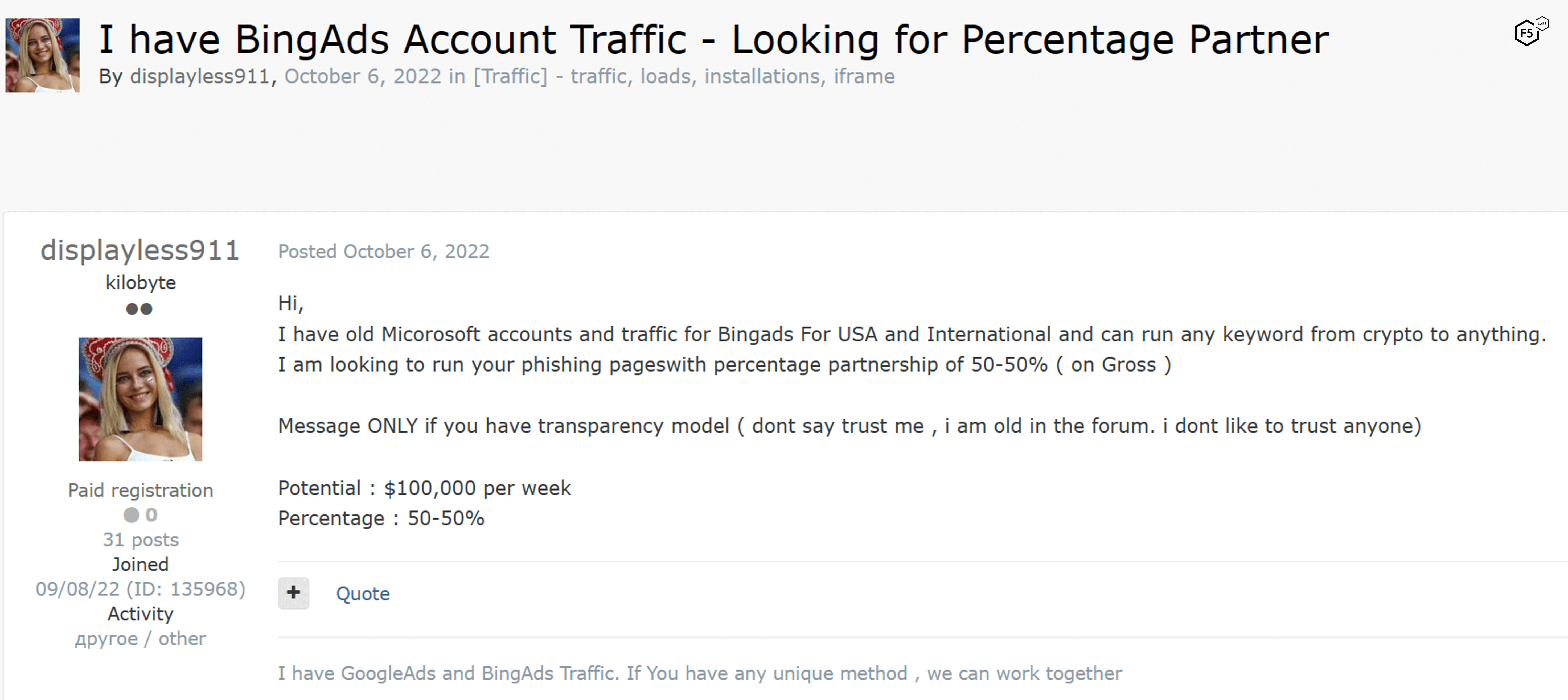
Task: Click the Paid registration group label
Action: tap(141, 490)
